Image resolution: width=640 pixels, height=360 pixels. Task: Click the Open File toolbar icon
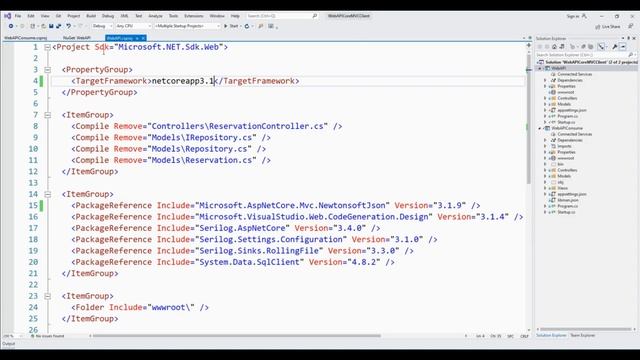tap(43, 26)
